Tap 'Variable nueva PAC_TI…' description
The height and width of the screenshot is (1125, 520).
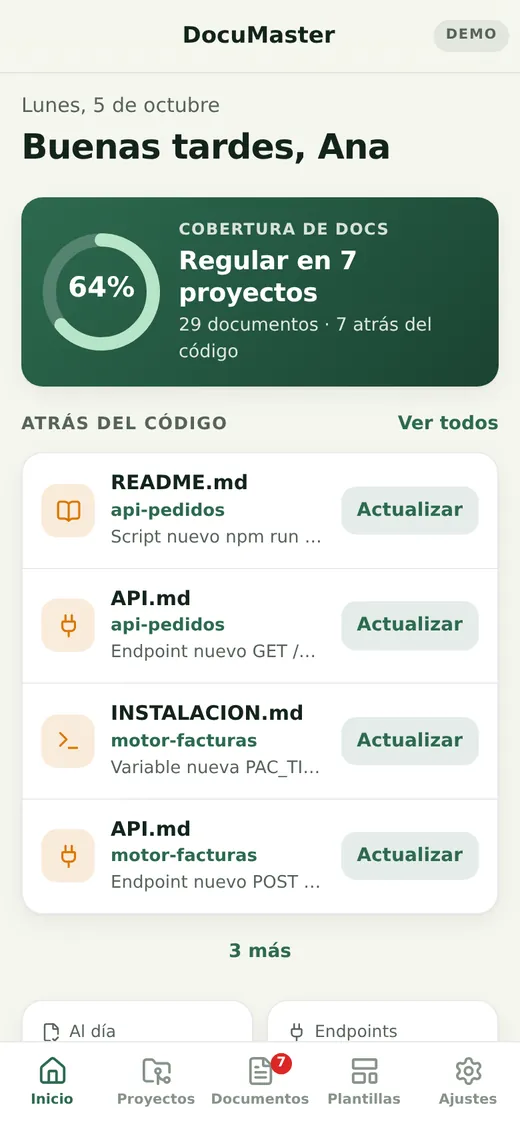(x=215, y=767)
